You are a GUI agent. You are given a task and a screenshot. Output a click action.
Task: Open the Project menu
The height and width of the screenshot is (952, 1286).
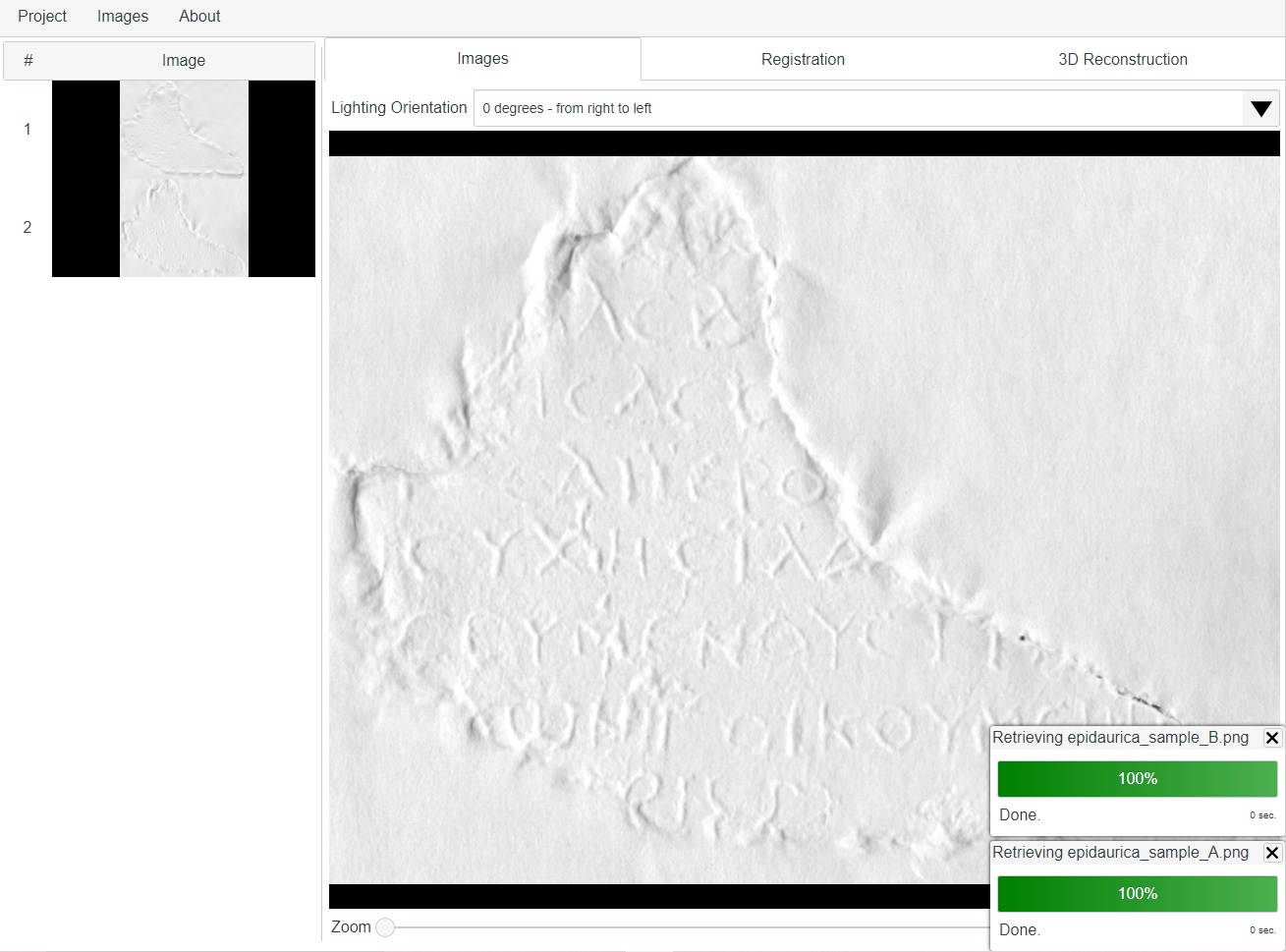point(42,17)
